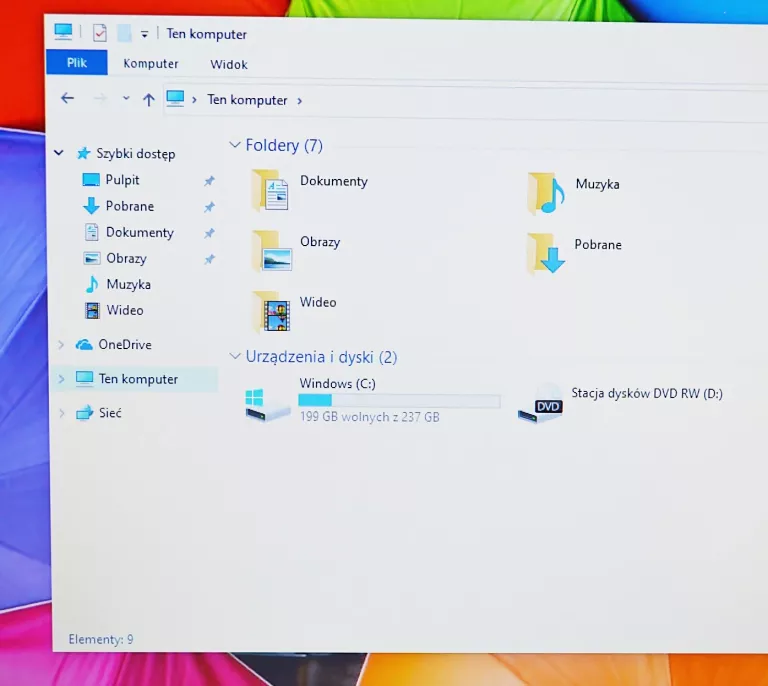This screenshot has width=768, height=686.
Task: Open the Plik ribbon tab
Action: tap(77, 63)
